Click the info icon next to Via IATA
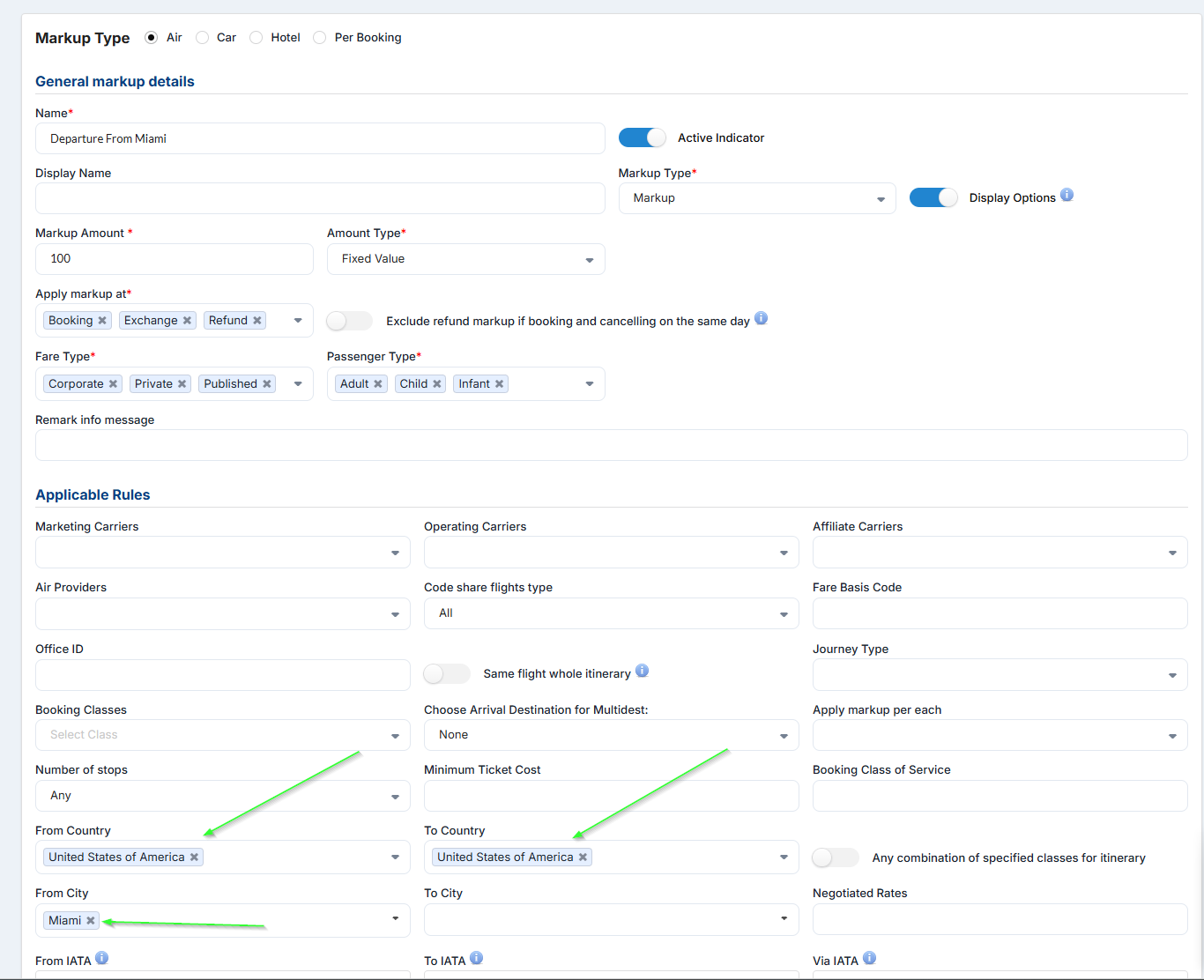The height and width of the screenshot is (980, 1204). pyautogui.click(x=869, y=958)
